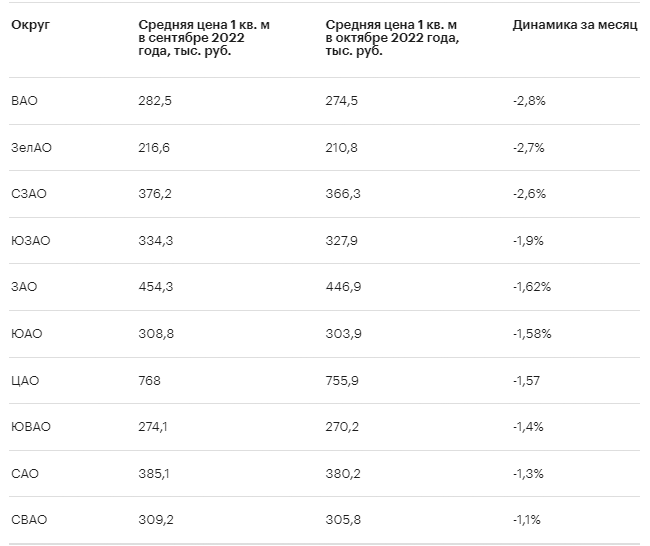Click the СВАО row label
The width and height of the screenshot is (650, 546).
29,519
